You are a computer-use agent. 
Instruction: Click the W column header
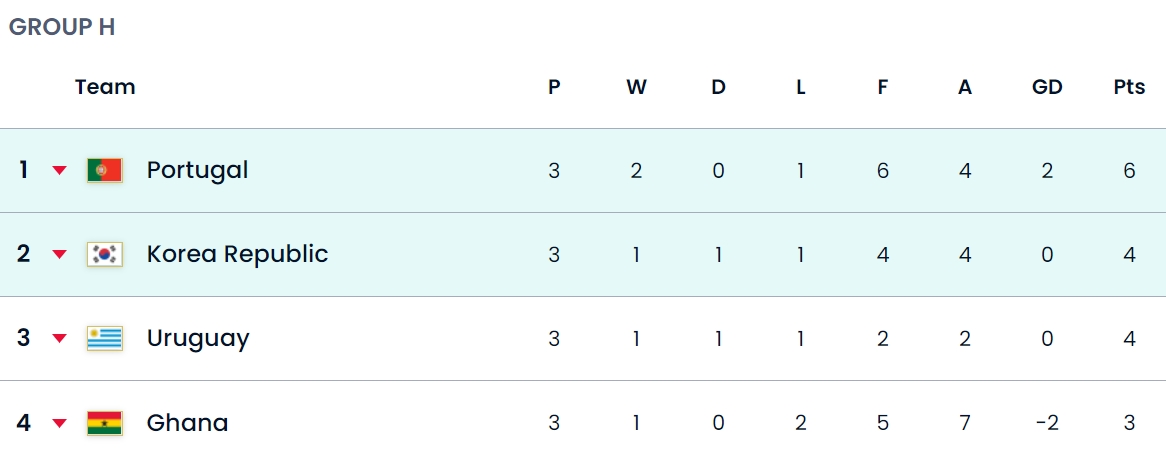click(x=636, y=87)
